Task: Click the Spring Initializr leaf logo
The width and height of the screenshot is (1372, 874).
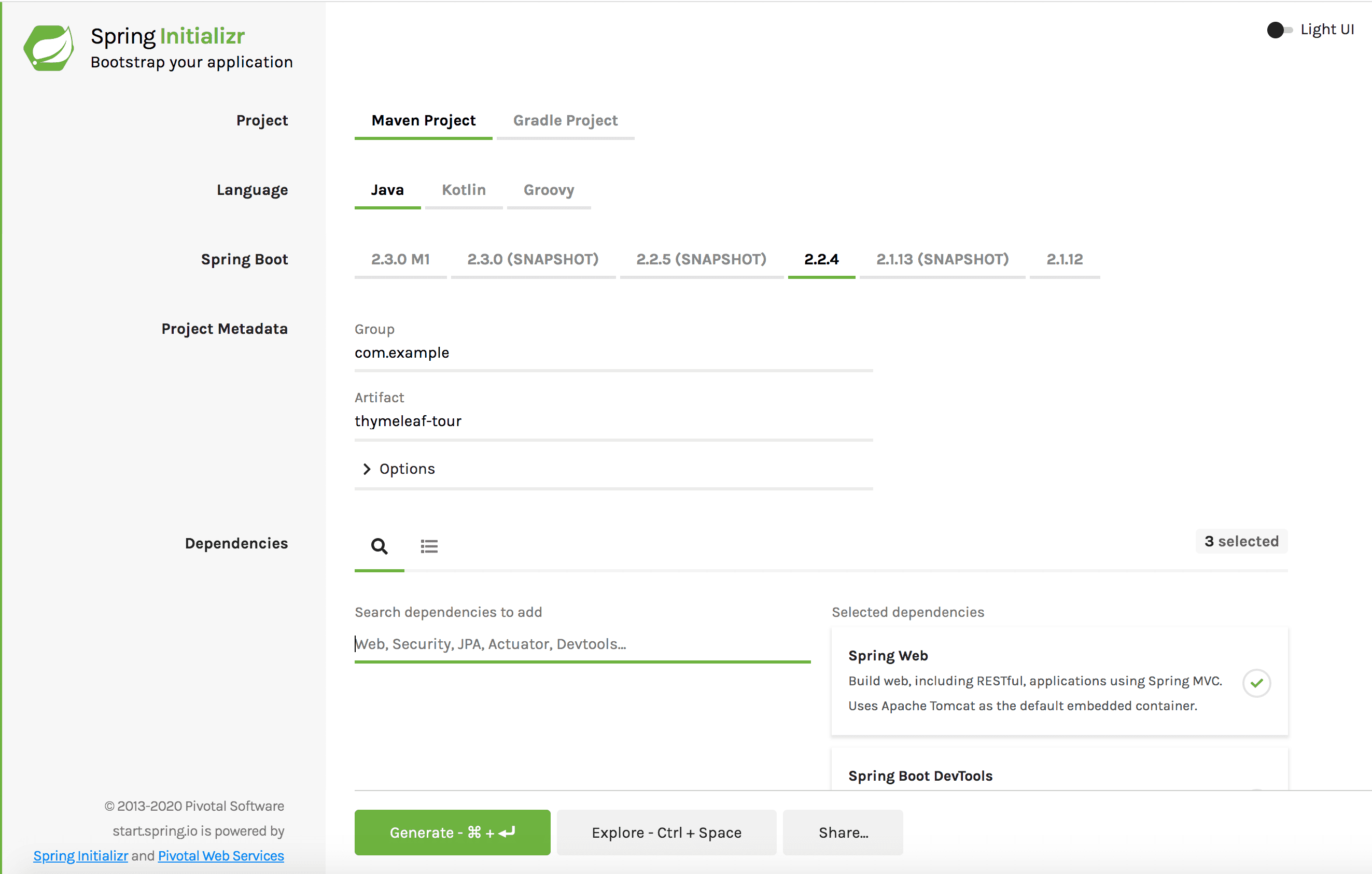Action: (49, 48)
